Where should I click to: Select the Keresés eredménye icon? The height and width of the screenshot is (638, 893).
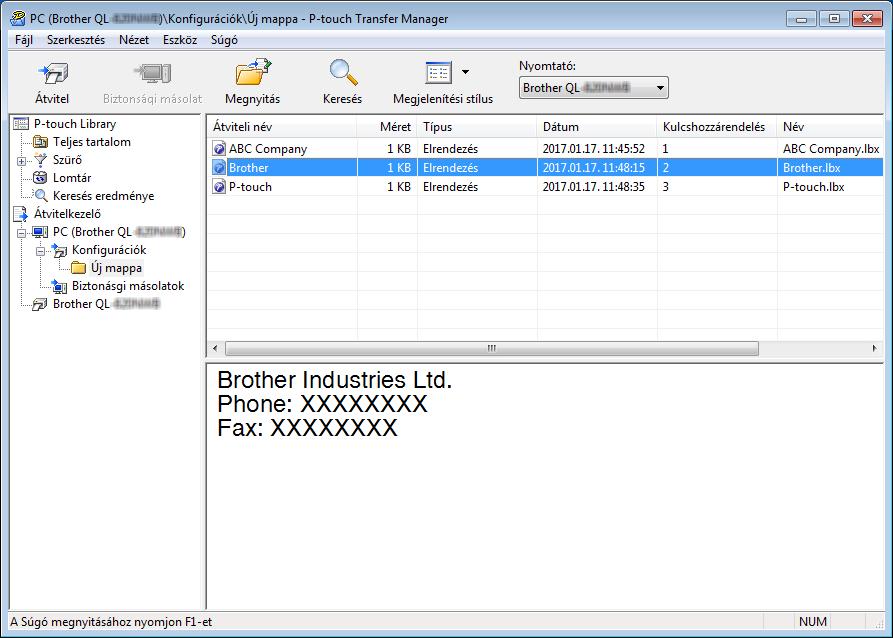pyautogui.click(x=40, y=196)
